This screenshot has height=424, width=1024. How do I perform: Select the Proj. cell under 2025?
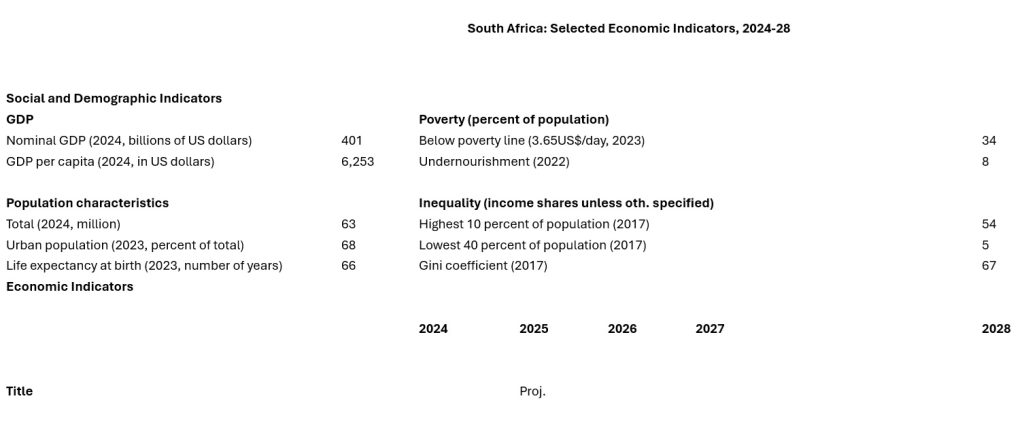pos(532,392)
